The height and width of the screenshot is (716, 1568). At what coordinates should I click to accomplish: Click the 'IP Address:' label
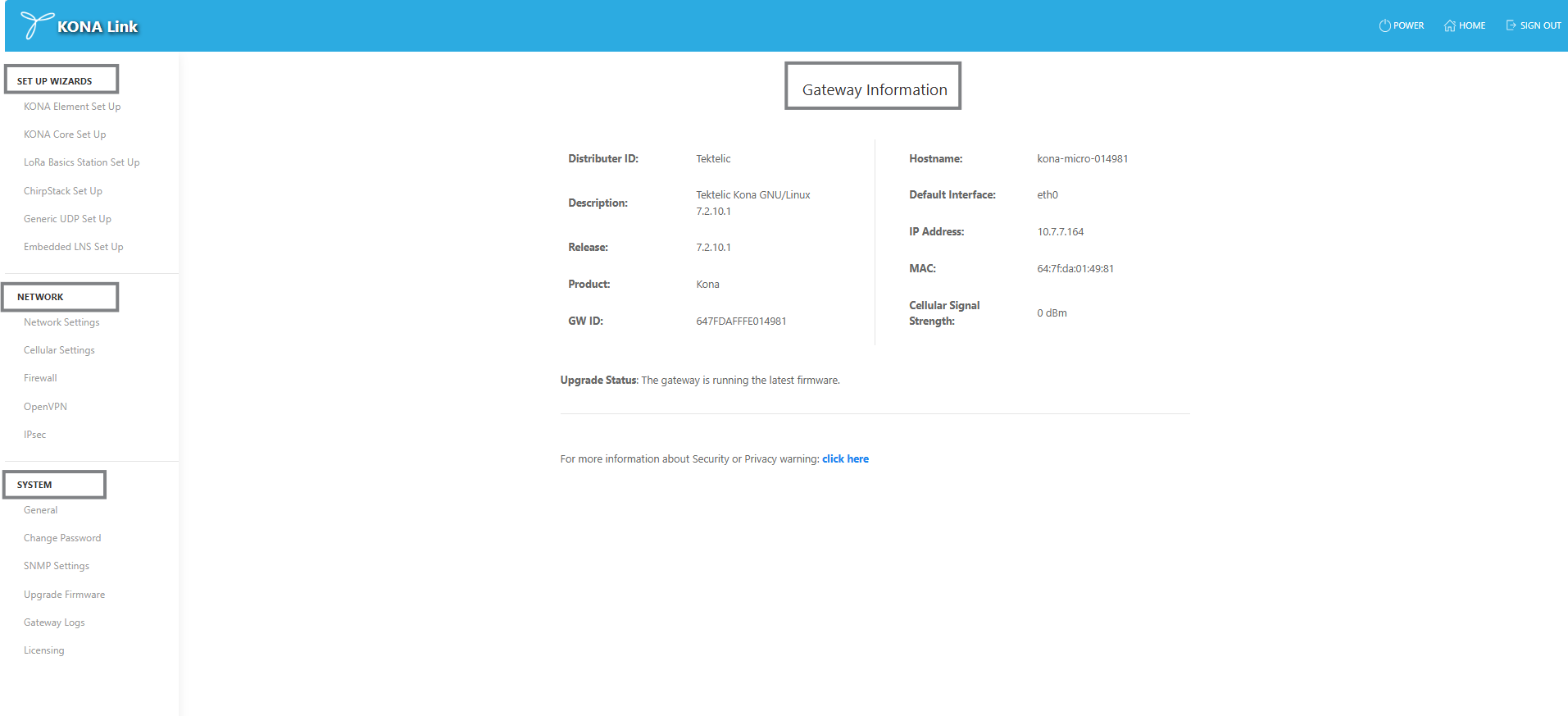pyautogui.click(x=936, y=232)
